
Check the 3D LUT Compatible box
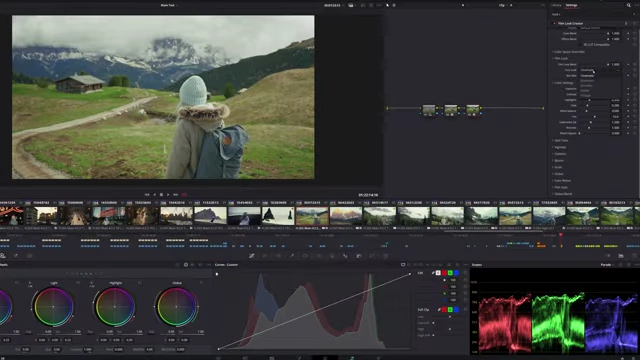click(580, 44)
